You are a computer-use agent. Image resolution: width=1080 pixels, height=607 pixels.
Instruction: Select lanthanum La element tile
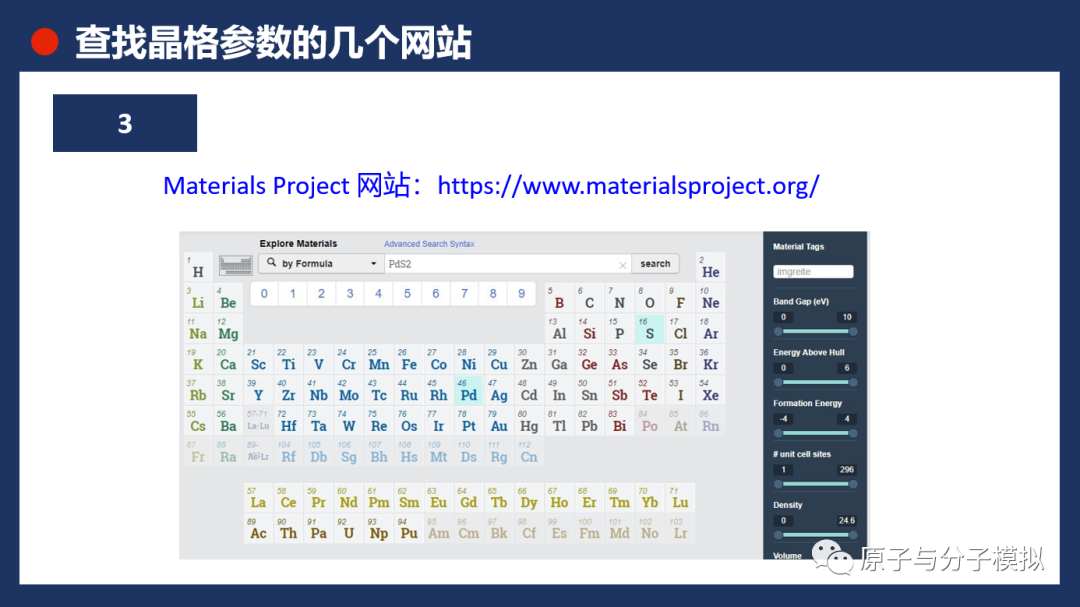click(x=258, y=498)
